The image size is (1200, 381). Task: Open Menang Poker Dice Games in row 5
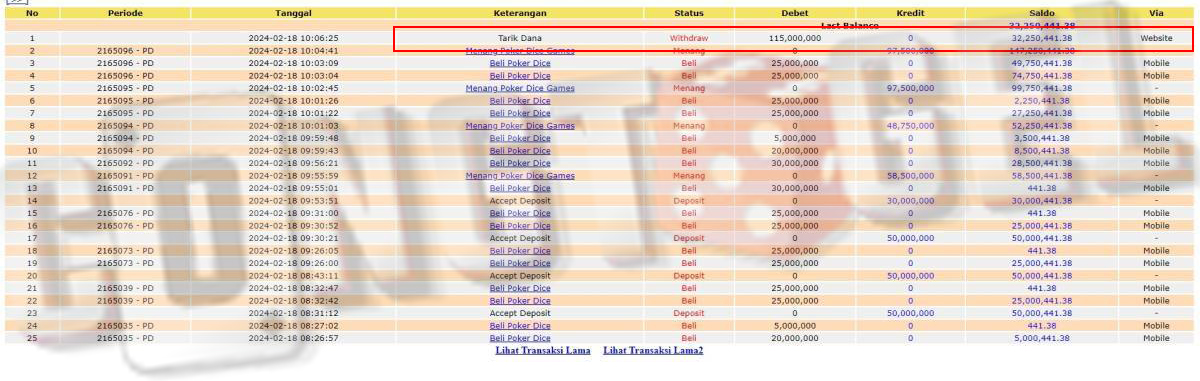pos(520,88)
